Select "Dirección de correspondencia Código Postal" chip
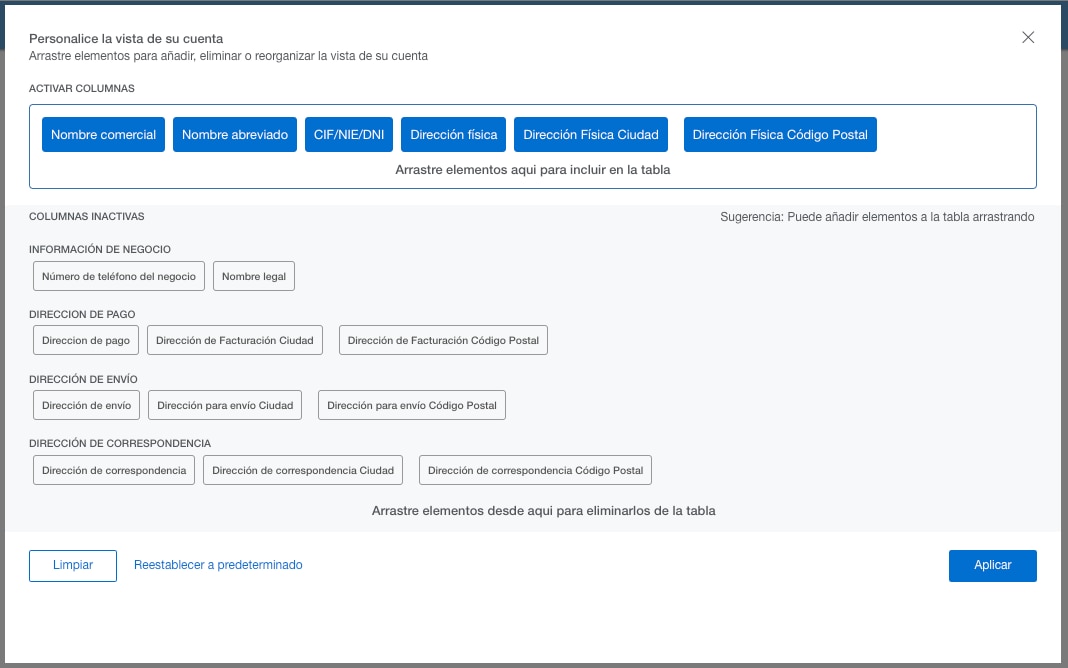Screen dimensions: 1068x668 [x=537, y=469]
